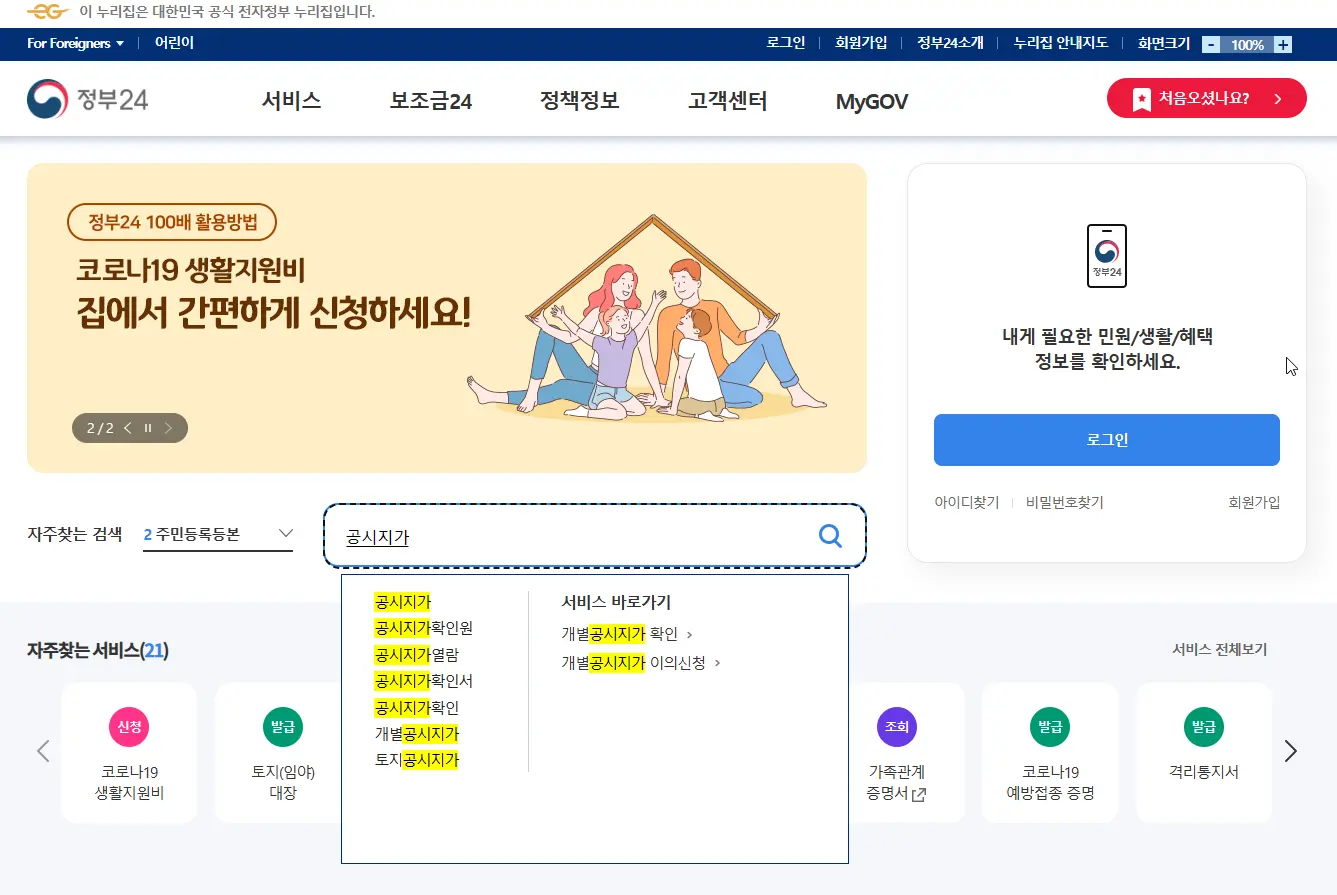Select first suggestion 공시지가
The image size is (1337, 895).
click(402, 602)
